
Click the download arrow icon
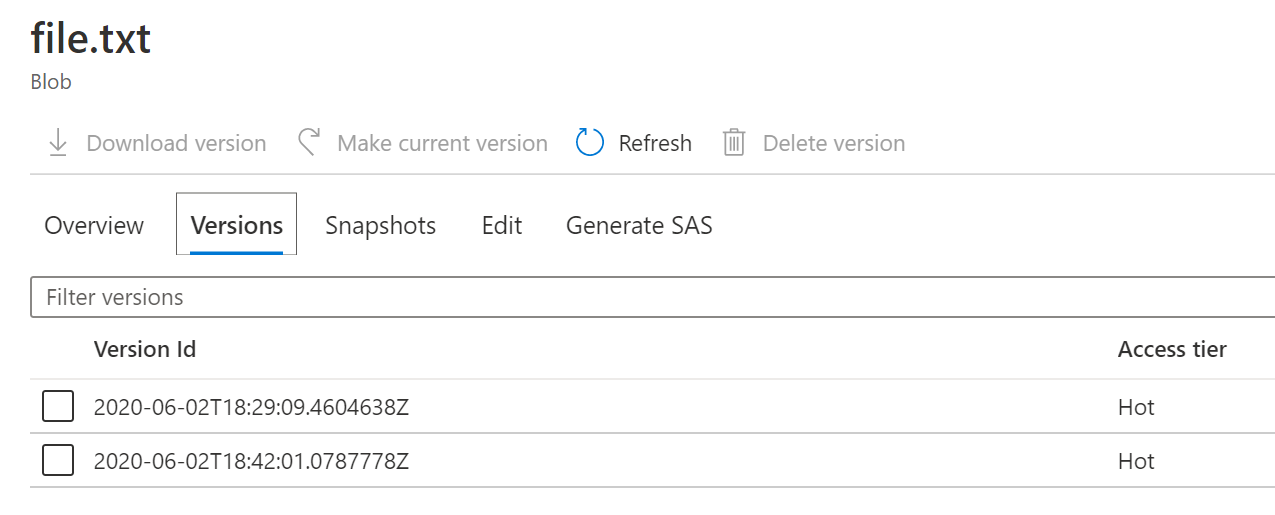(58, 143)
